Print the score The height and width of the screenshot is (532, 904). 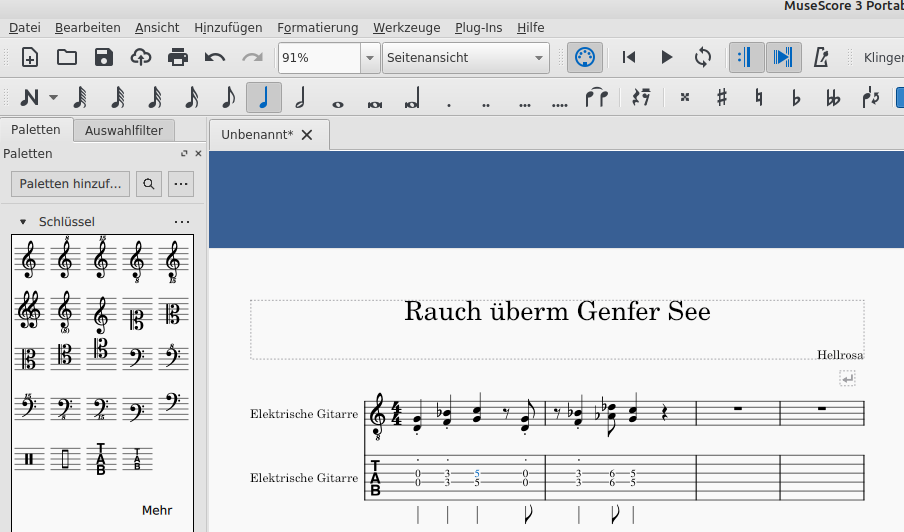tap(178, 58)
